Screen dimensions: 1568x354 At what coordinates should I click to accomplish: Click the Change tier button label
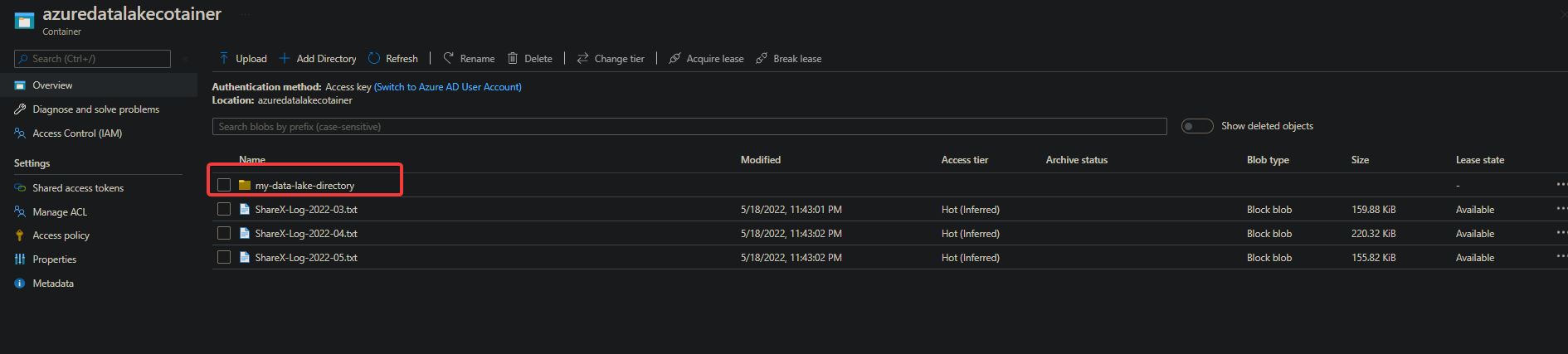click(619, 59)
